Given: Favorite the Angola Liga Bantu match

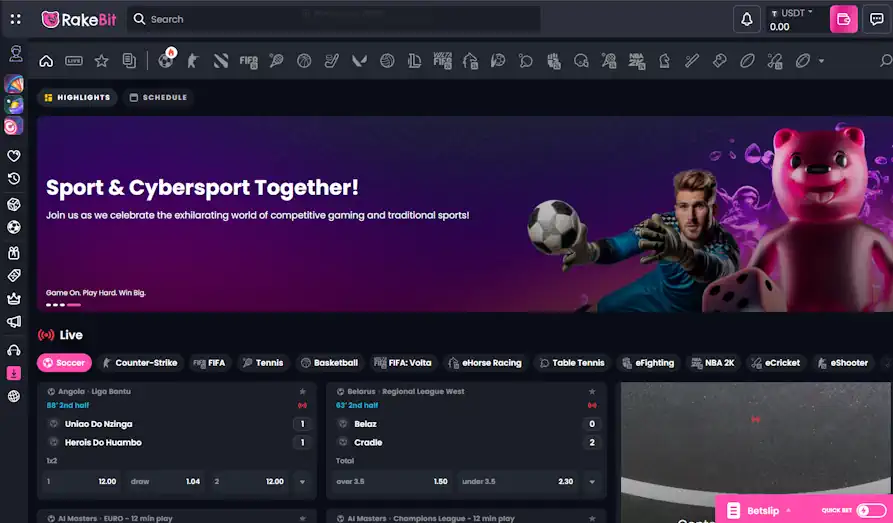Looking at the screenshot, I should [x=302, y=391].
